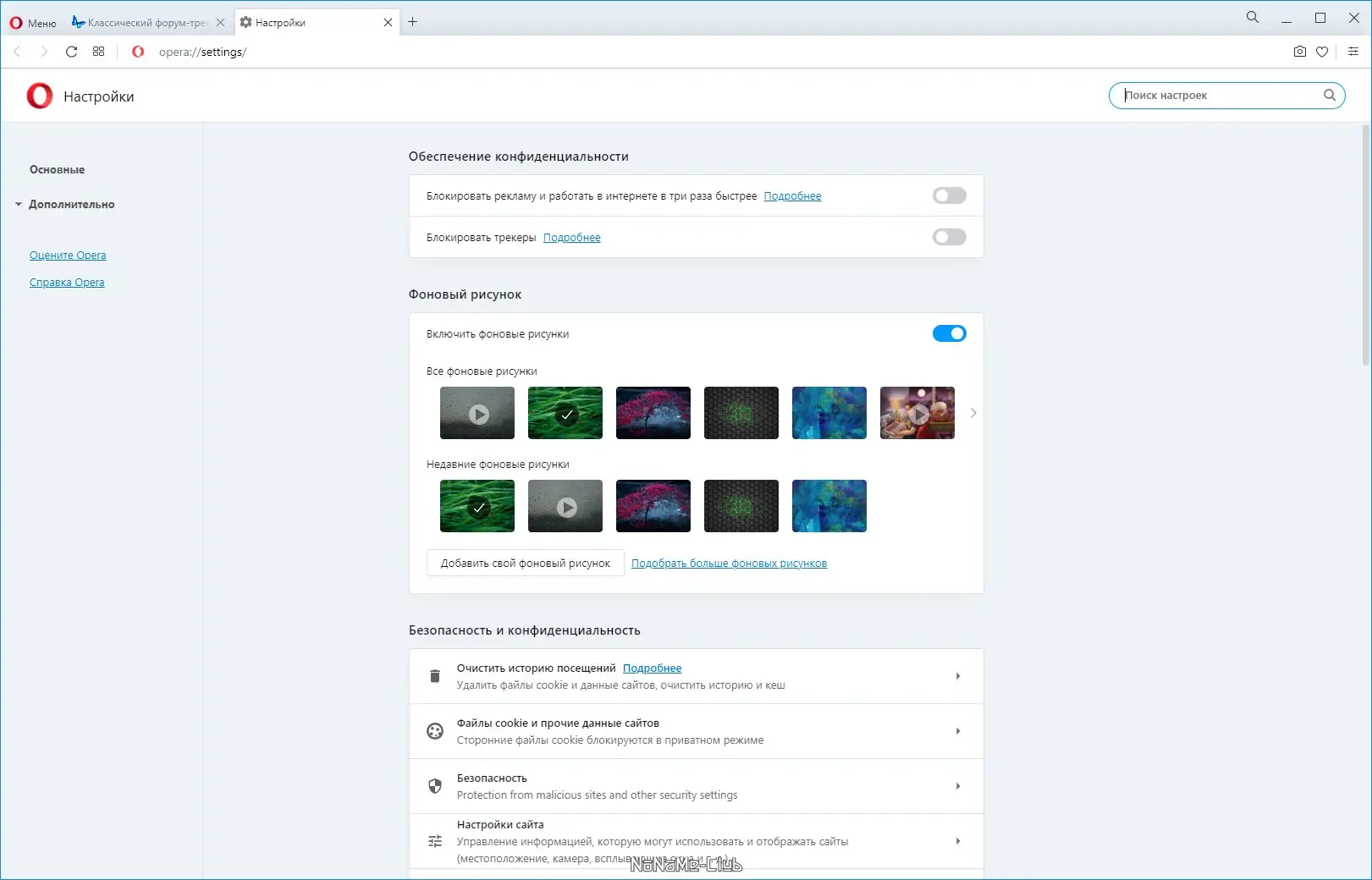
Task: Click the snapshot camera icon in the toolbar
Action: pos(1300,52)
